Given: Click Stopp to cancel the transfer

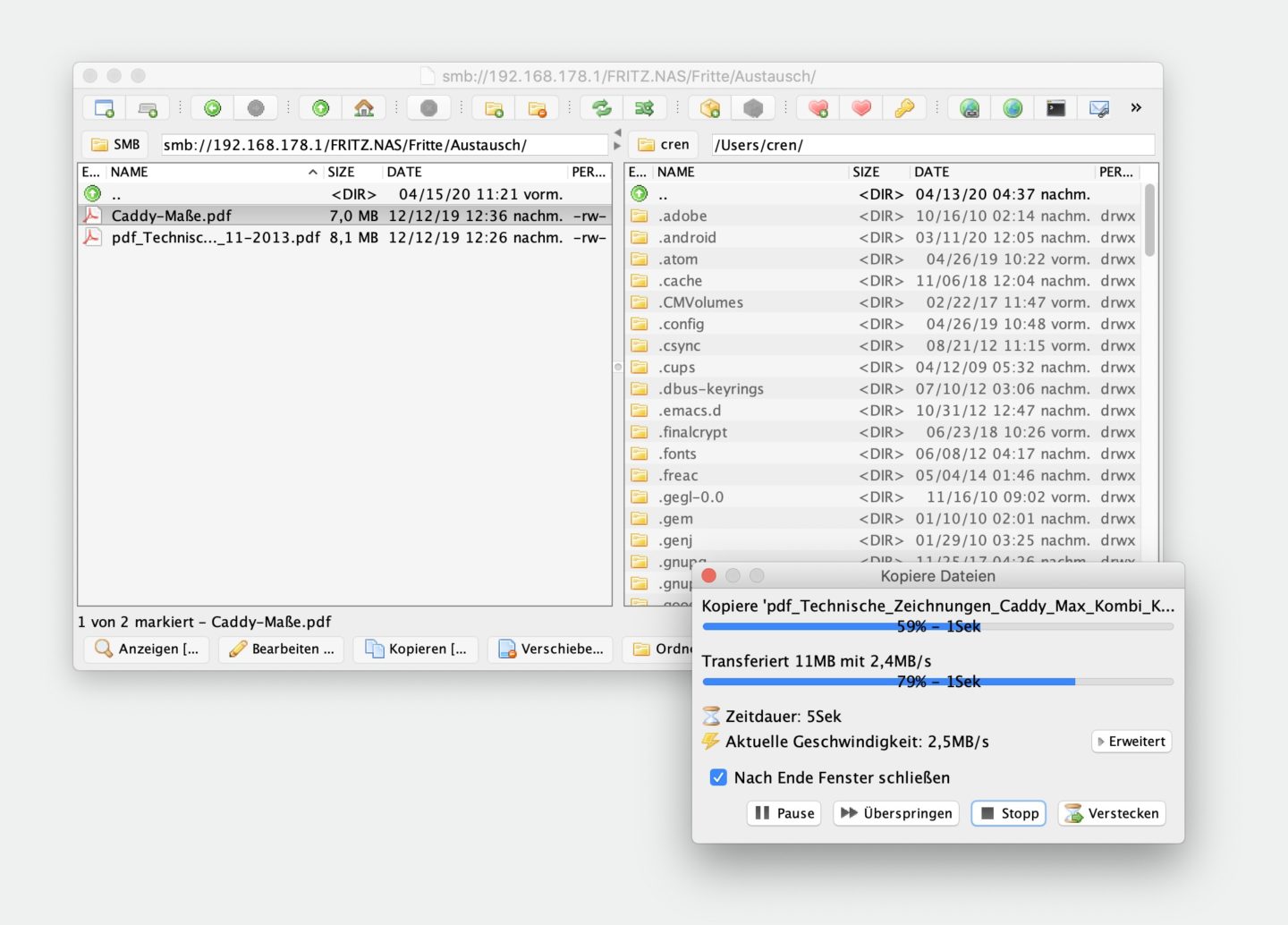Looking at the screenshot, I should [x=1009, y=813].
